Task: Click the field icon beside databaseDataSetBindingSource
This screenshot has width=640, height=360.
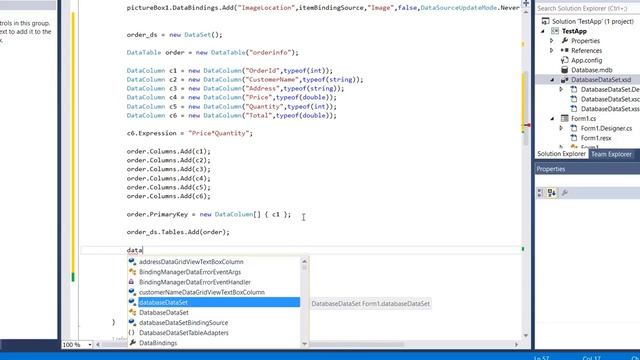Action: point(132,322)
